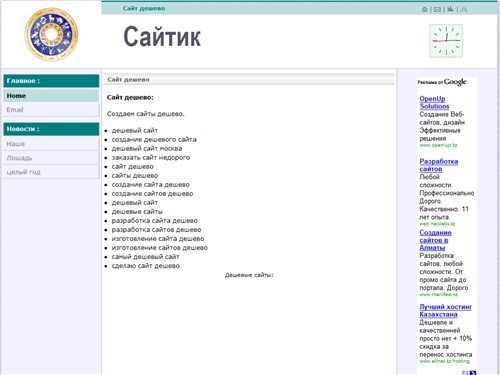Click the home icon in the top bar
The height and width of the screenshot is (375, 500).
[425, 9]
